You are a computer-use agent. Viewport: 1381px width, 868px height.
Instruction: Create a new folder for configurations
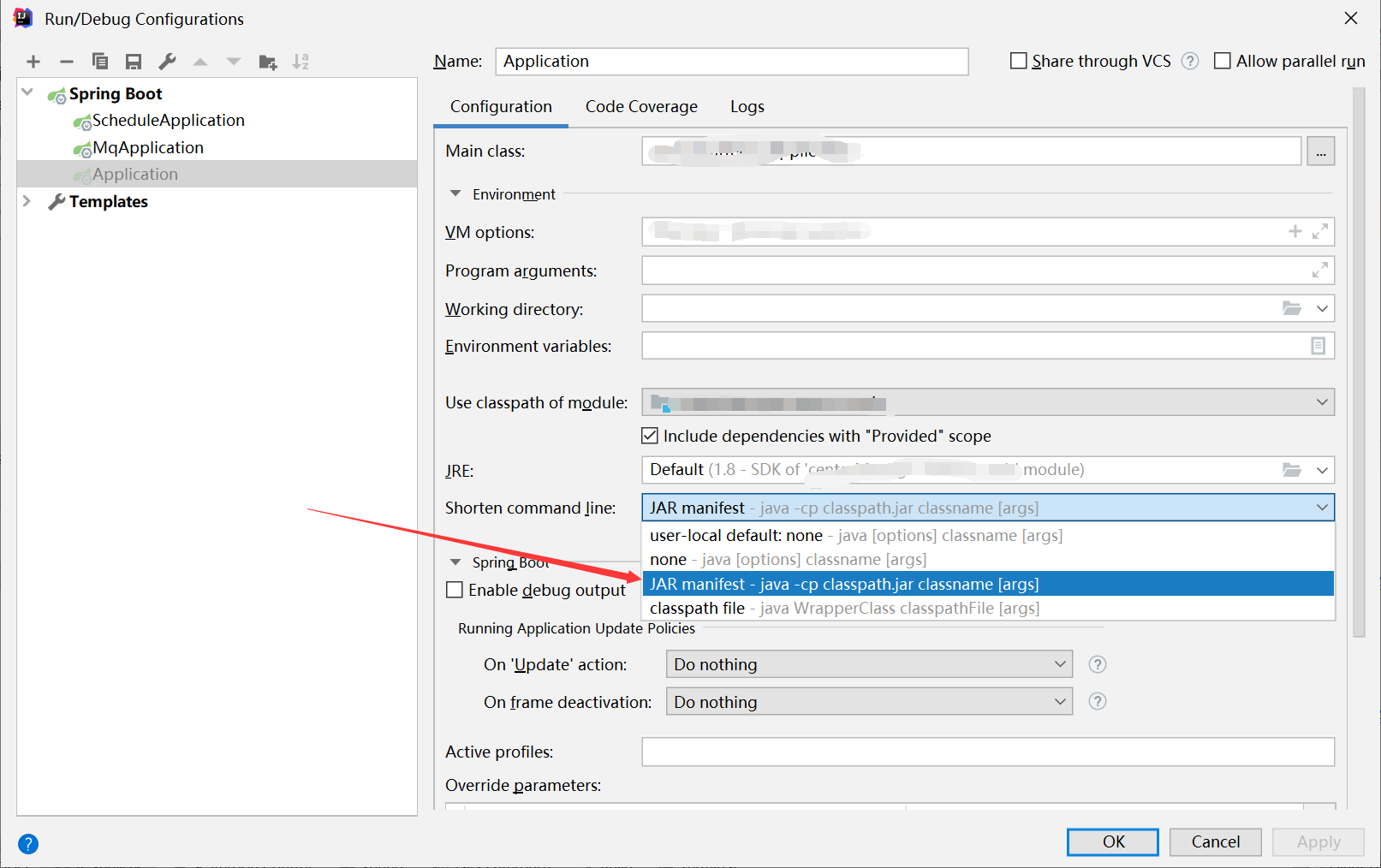click(268, 62)
